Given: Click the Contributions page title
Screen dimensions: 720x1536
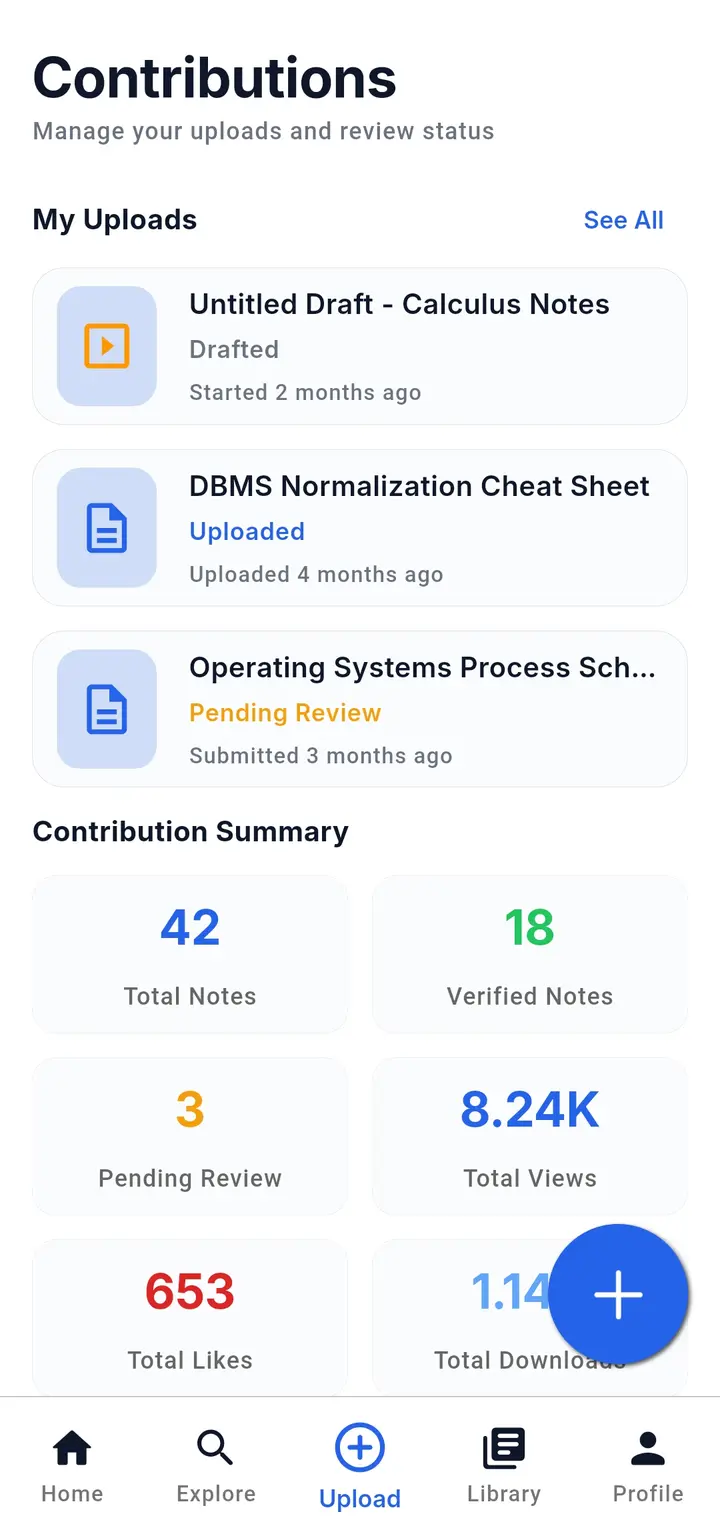Looking at the screenshot, I should coord(215,78).
